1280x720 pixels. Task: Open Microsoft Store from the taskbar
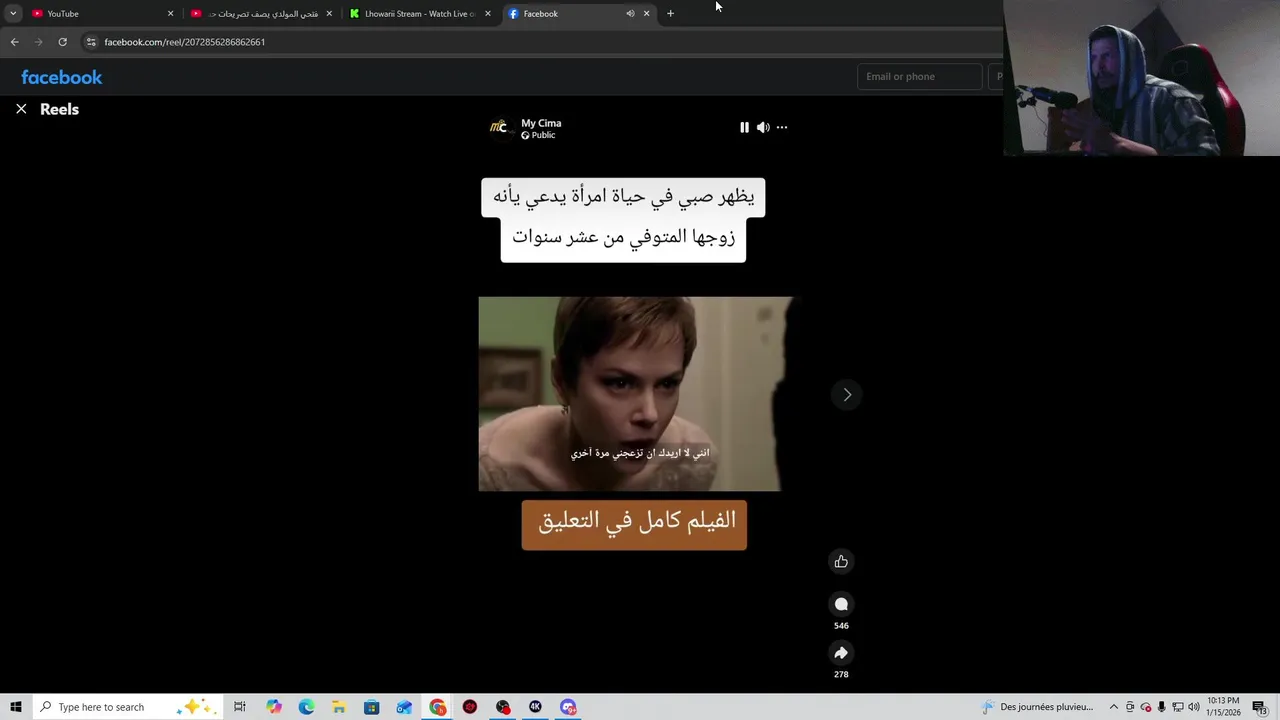371,707
